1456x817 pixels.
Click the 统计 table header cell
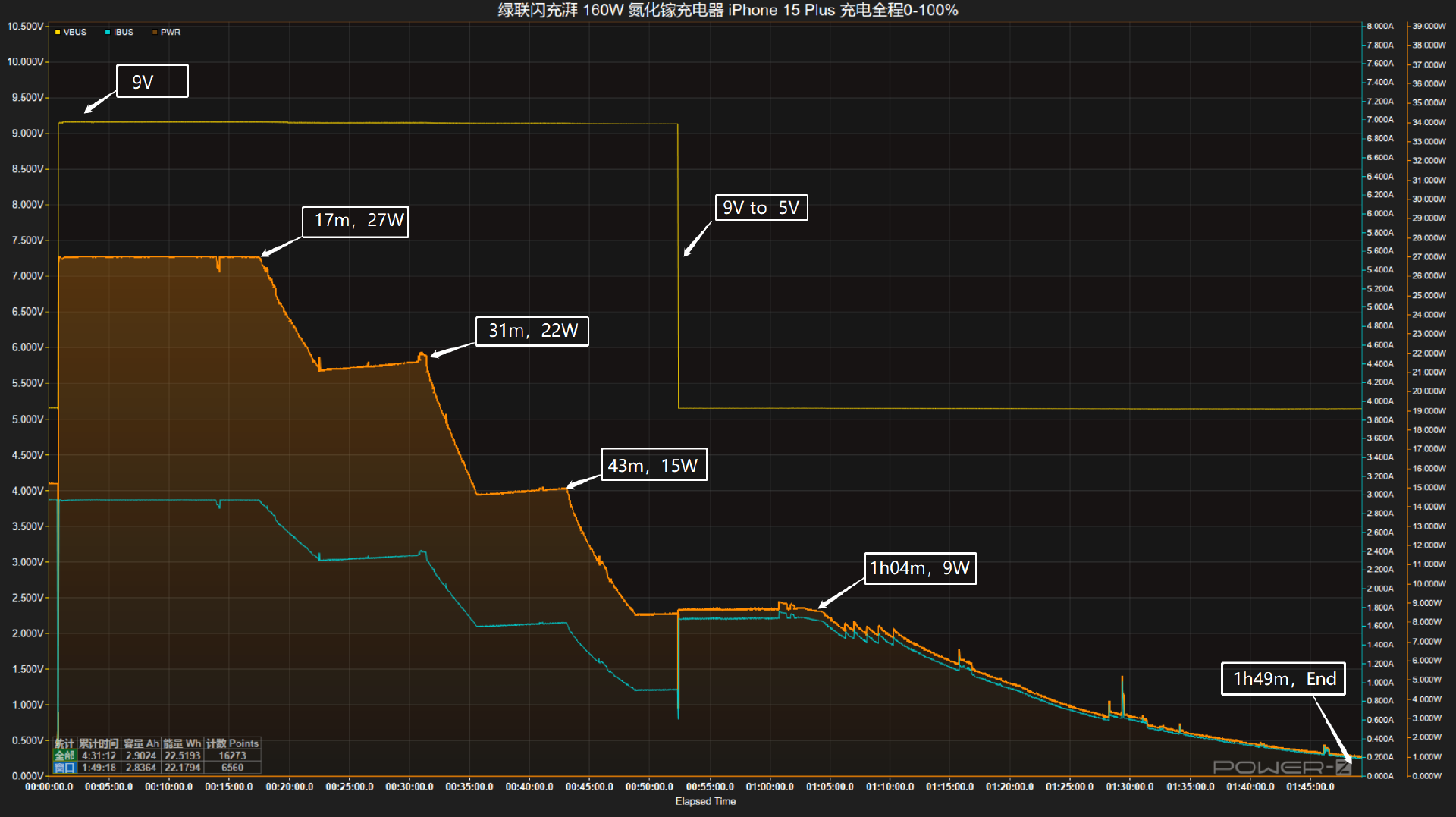(64, 743)
